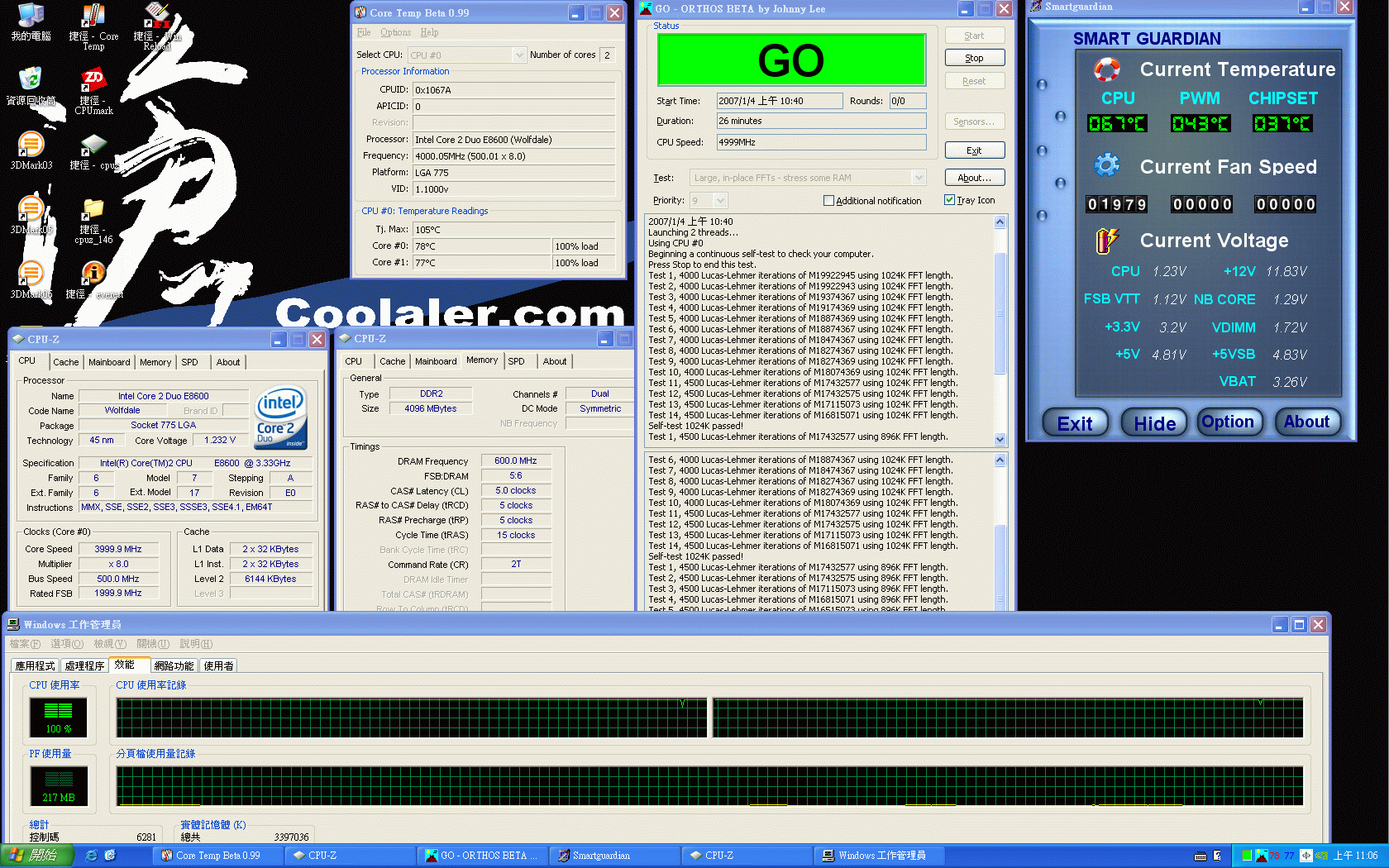
Task: Switch to SPD tab in right CPU-Z window
Action: point(517,361)
